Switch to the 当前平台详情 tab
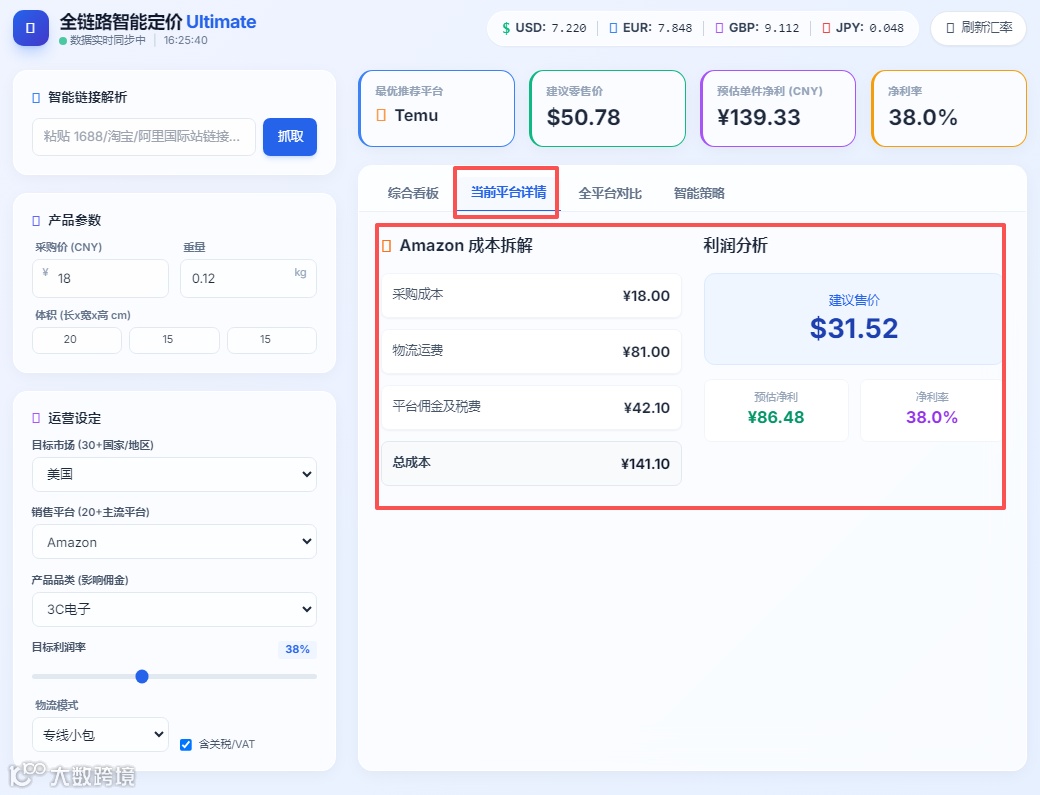This screenshot has width=1040, height=795. [x=508, y=192]
